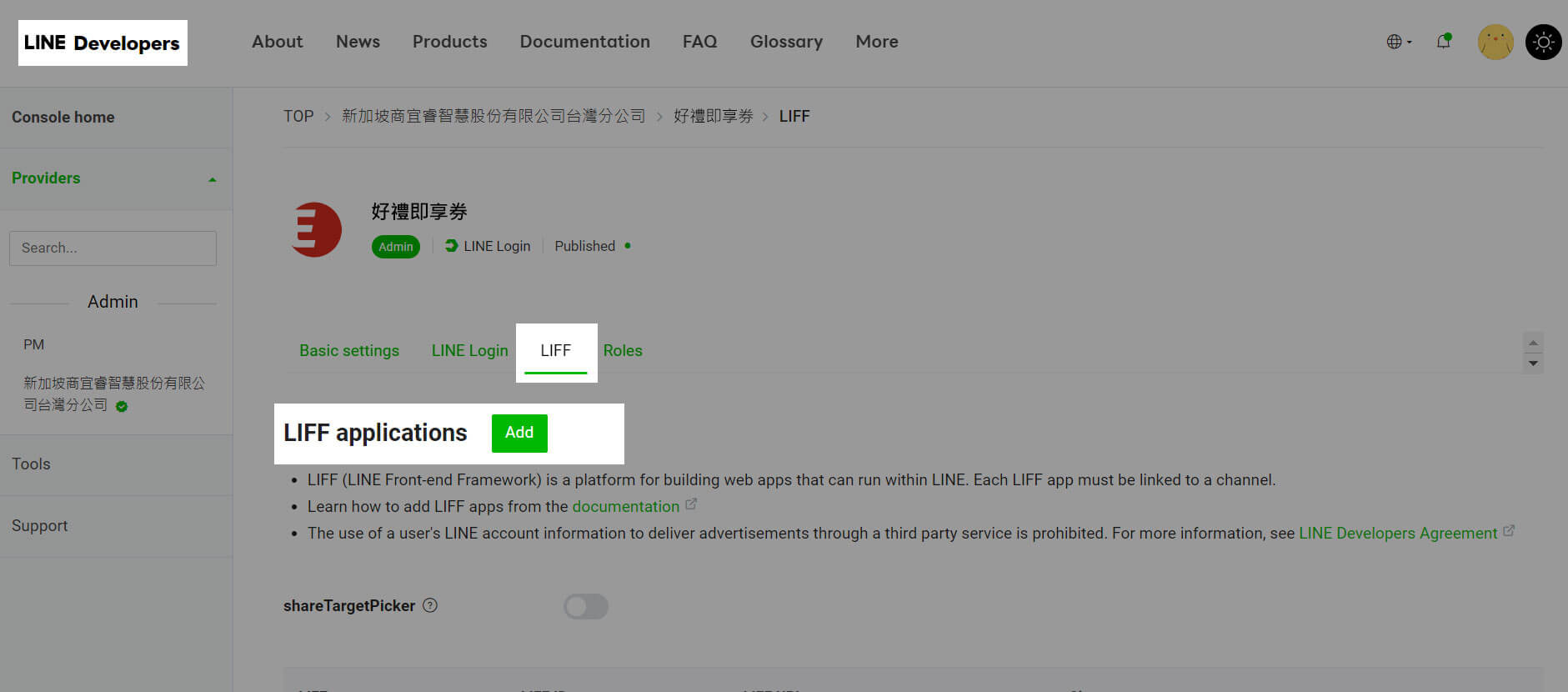Image resolution: width=1568 pixels, height=692 pixels.
Task: Click the Published status text
Action: click(x=585, y=246)
